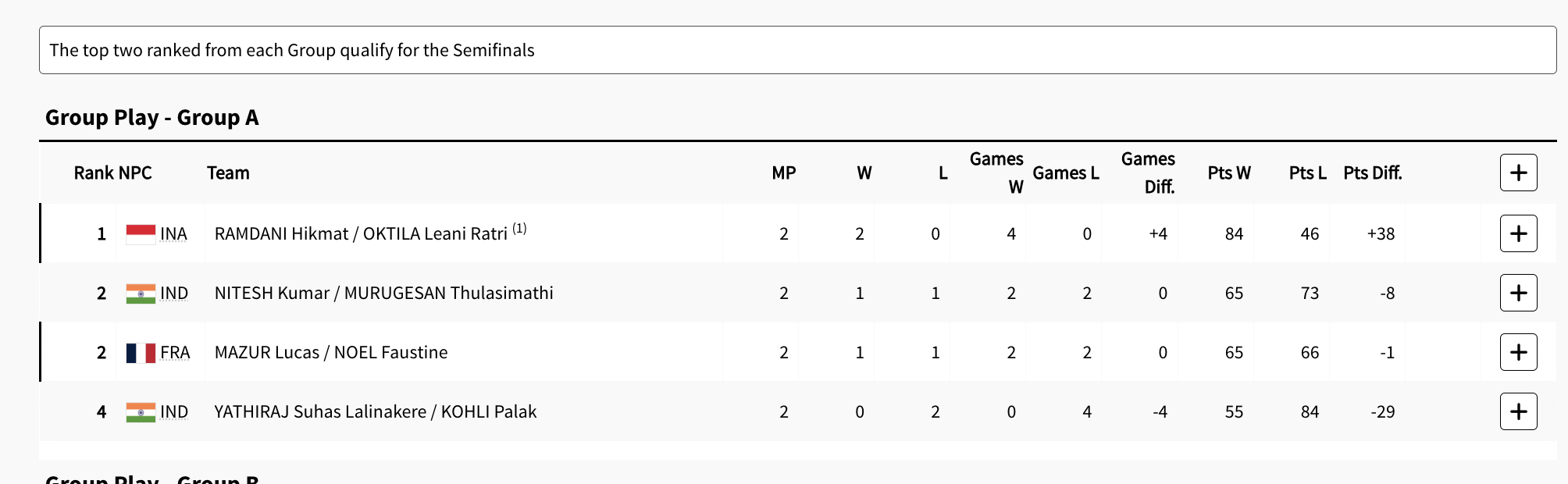Expand all rows using header plus button
1568x484 pixels.
coord(1518,173)
